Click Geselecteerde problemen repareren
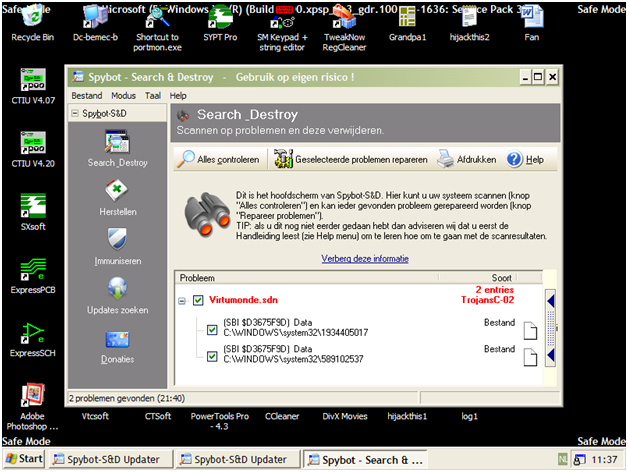 (x=351, y=159)
